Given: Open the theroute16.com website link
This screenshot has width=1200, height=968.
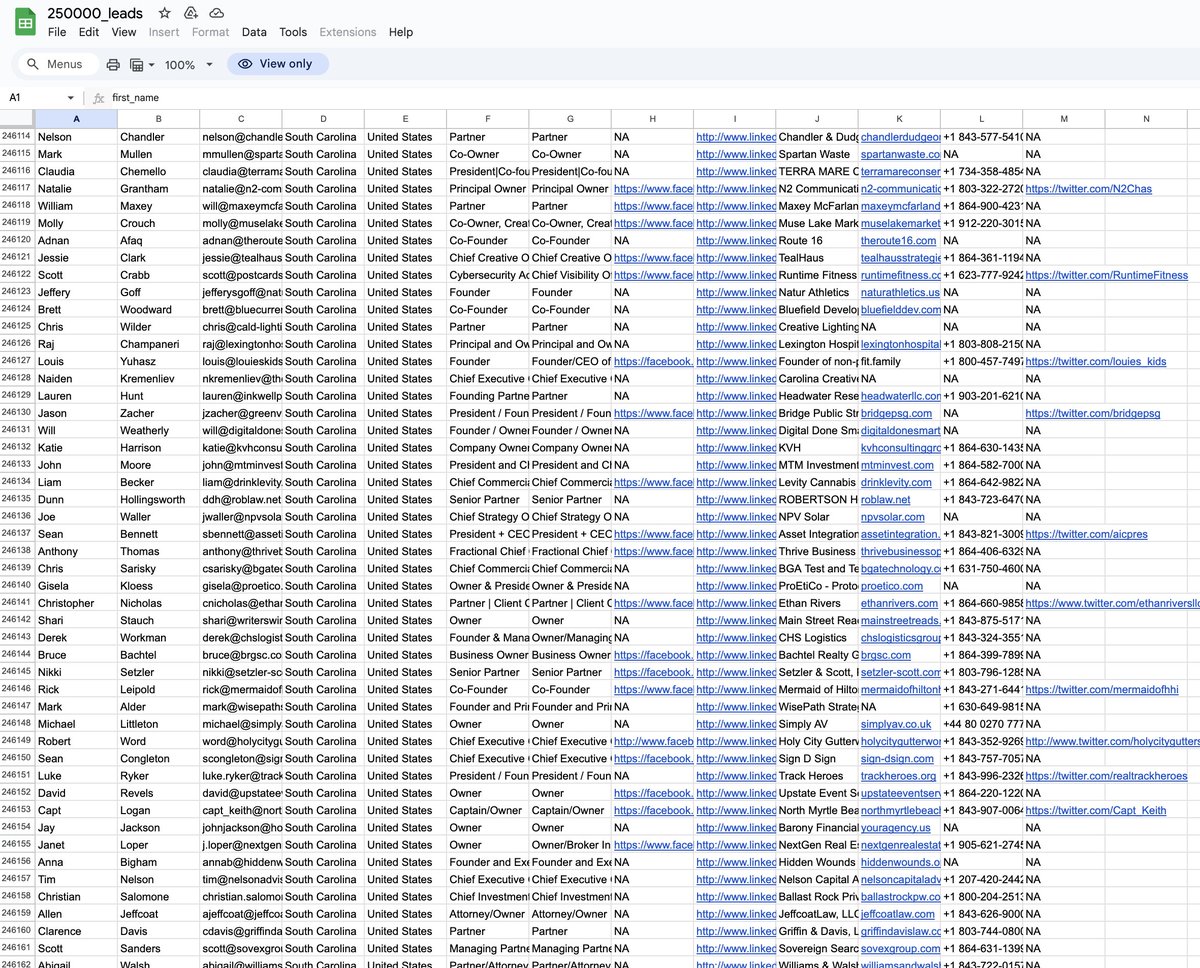Looking at the screenshot, I should pyautogui.click(x=899, y=240).
